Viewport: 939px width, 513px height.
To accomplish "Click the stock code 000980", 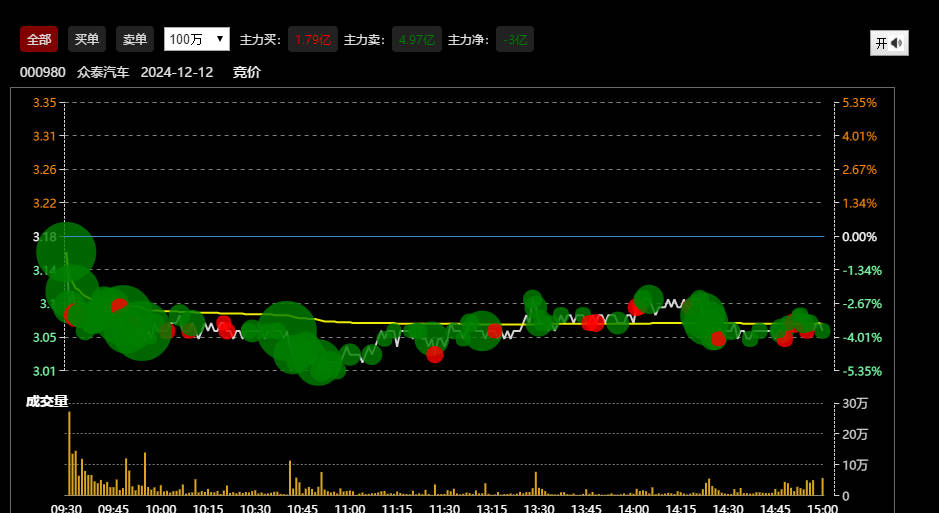I will 42,73.
